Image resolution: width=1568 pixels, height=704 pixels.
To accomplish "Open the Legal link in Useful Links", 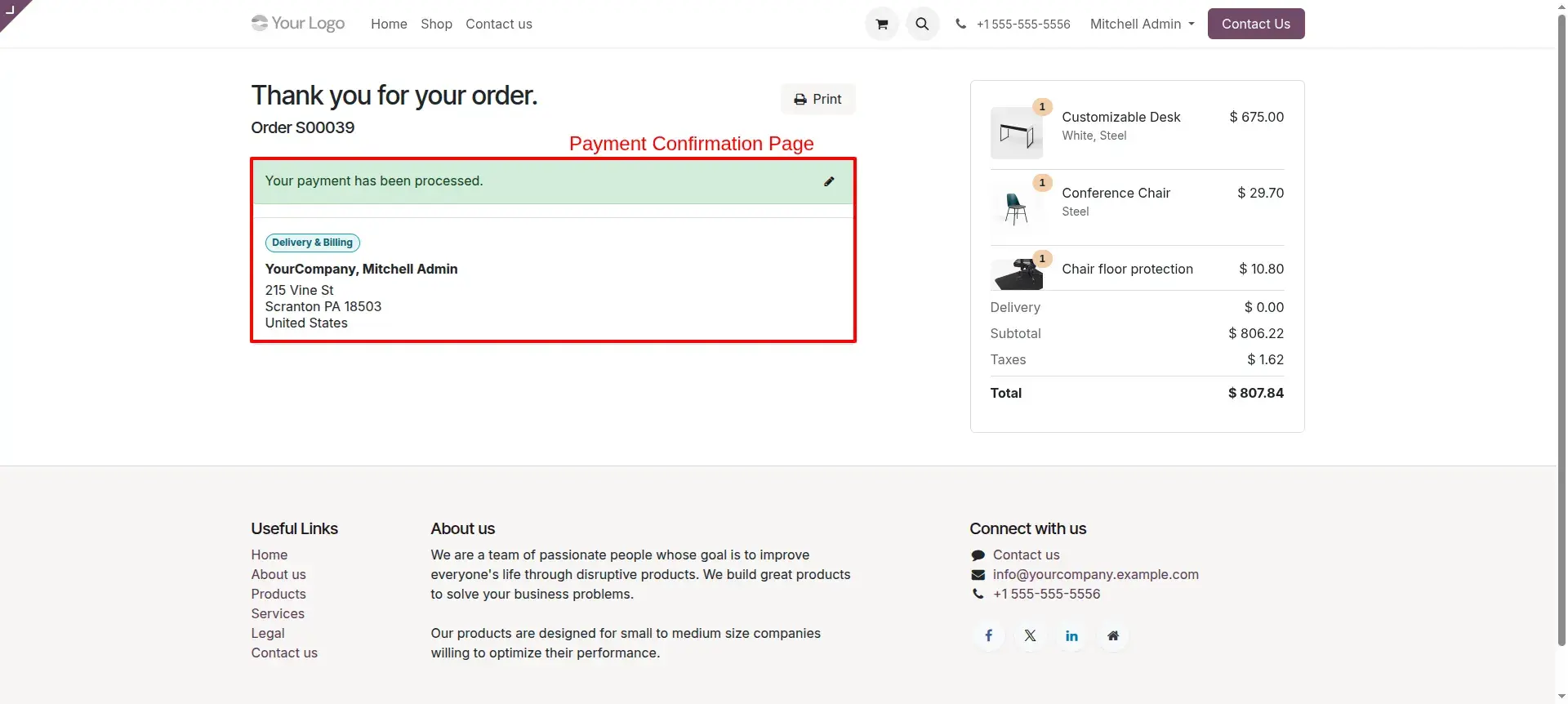I will tap(268, 633).
